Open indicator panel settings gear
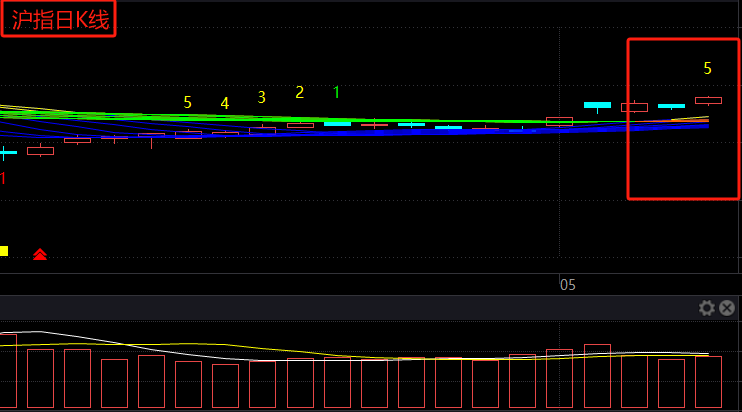742x412 pixels. pos(707,308)
